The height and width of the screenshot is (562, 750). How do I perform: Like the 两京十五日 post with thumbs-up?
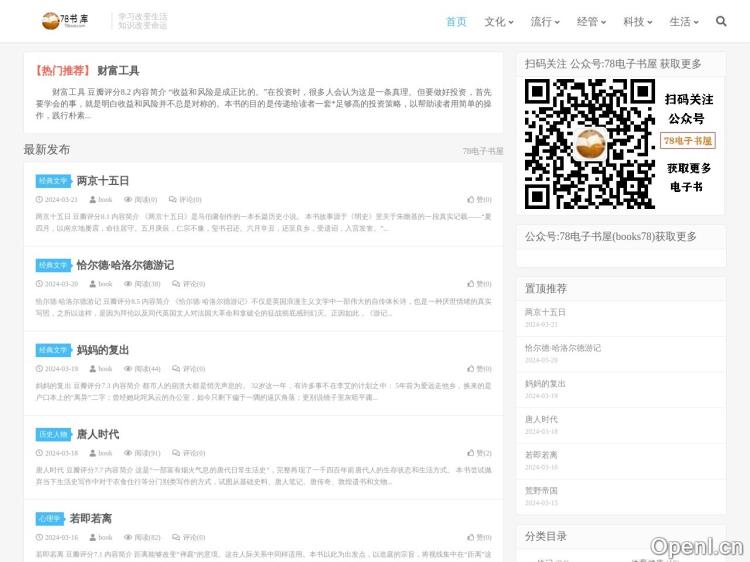[x=472, y=199]
